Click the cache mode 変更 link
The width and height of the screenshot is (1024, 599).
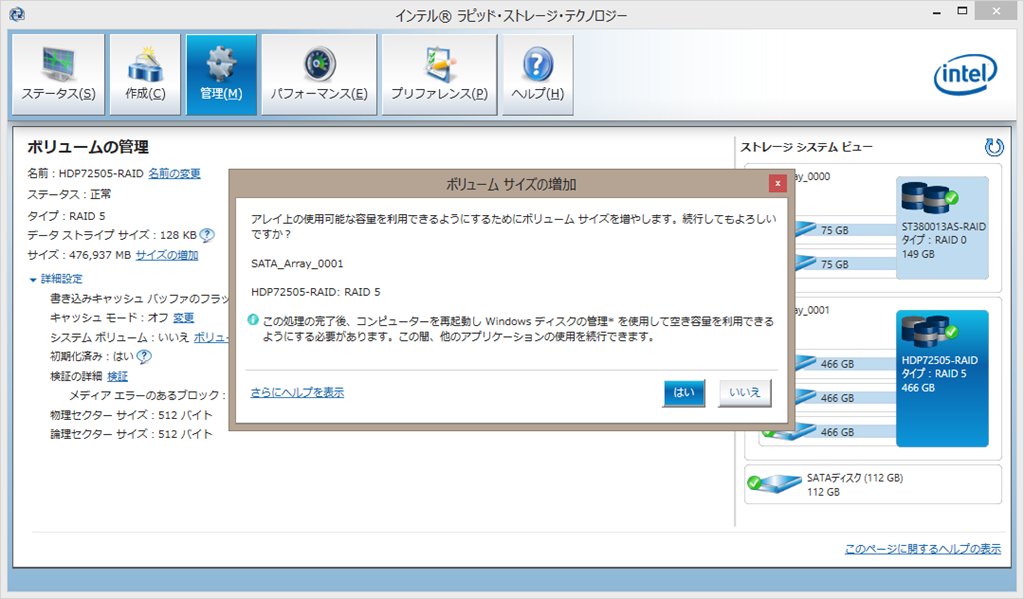pos(184,317)
